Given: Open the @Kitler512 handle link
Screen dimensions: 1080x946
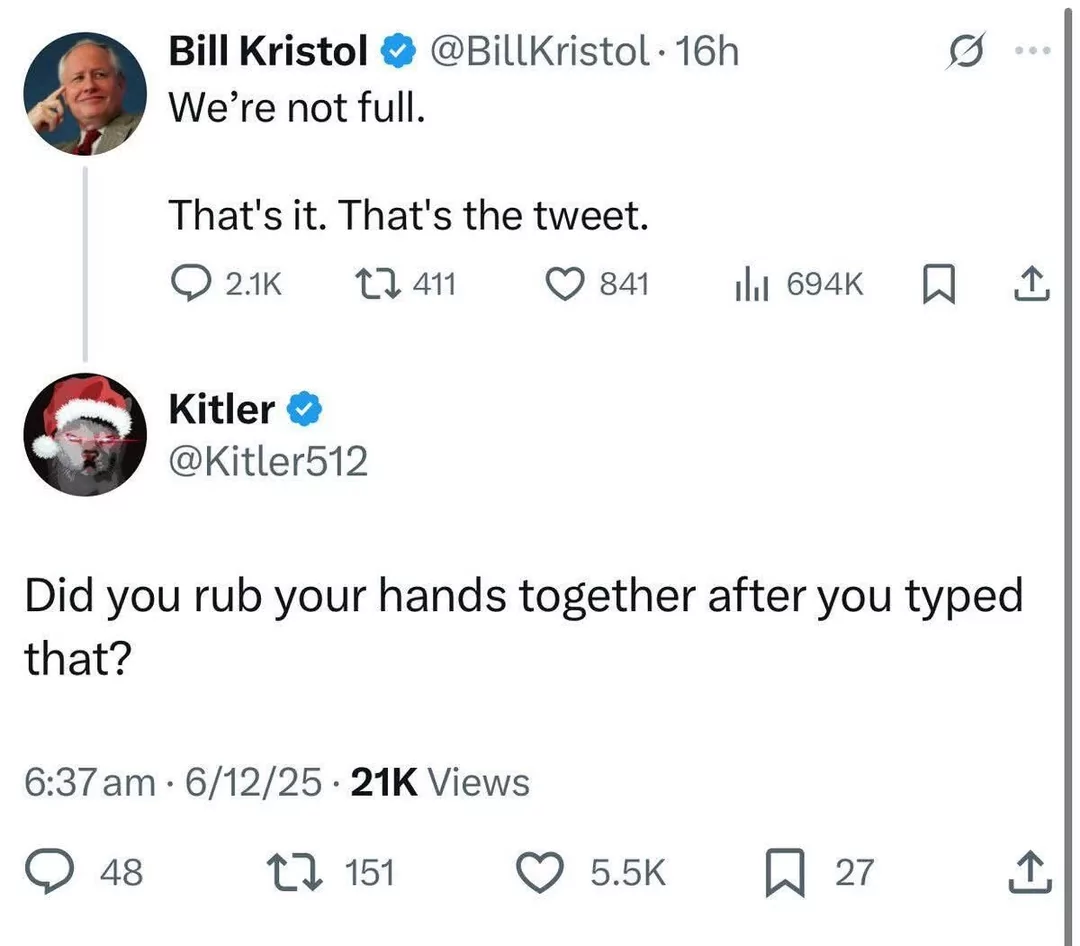Looking at the screenshot, I should 268,460.
